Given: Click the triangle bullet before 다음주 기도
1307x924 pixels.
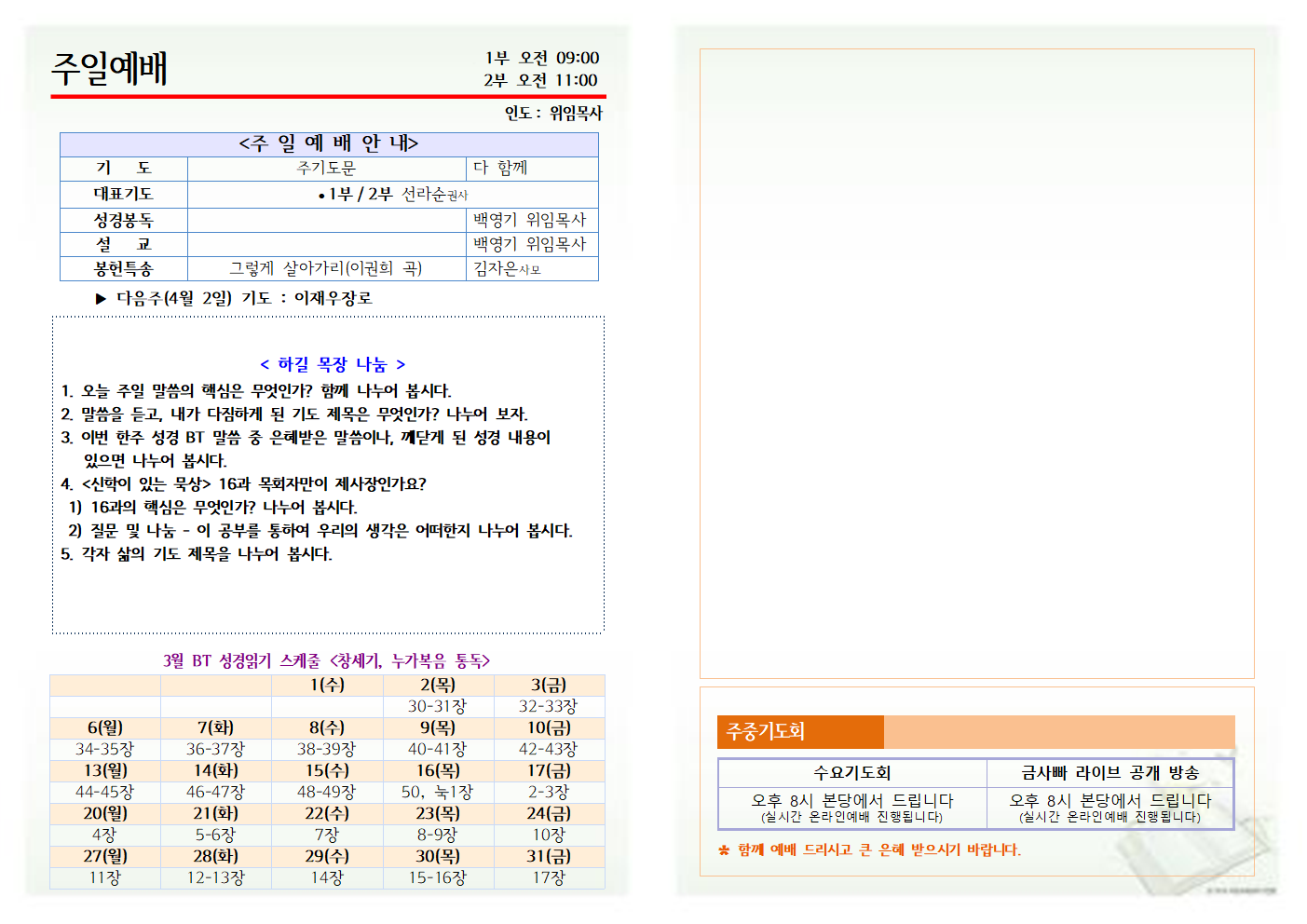Looking at the screenshot, I should point(101,299).
